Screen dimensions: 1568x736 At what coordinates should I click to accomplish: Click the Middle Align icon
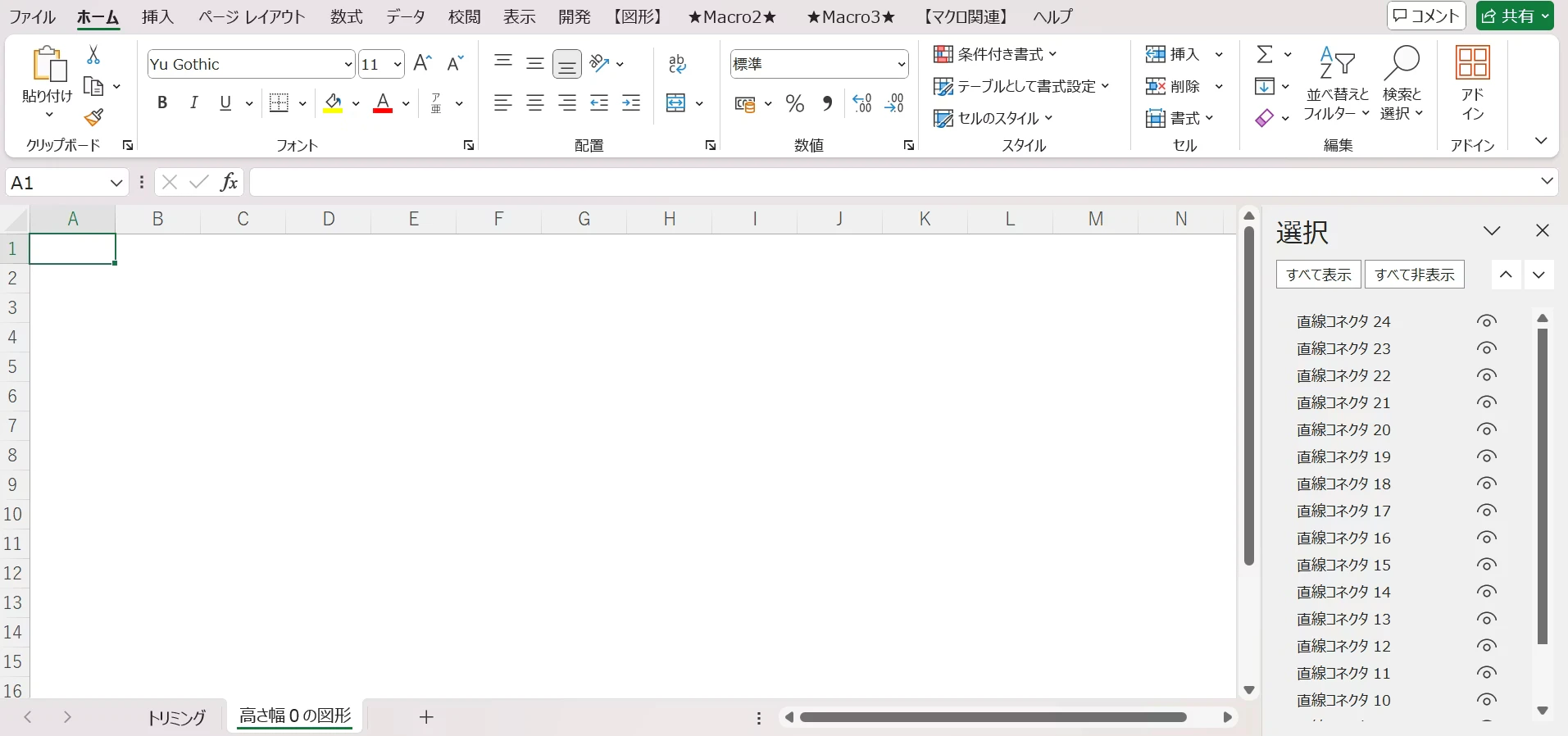pos(535,63)
